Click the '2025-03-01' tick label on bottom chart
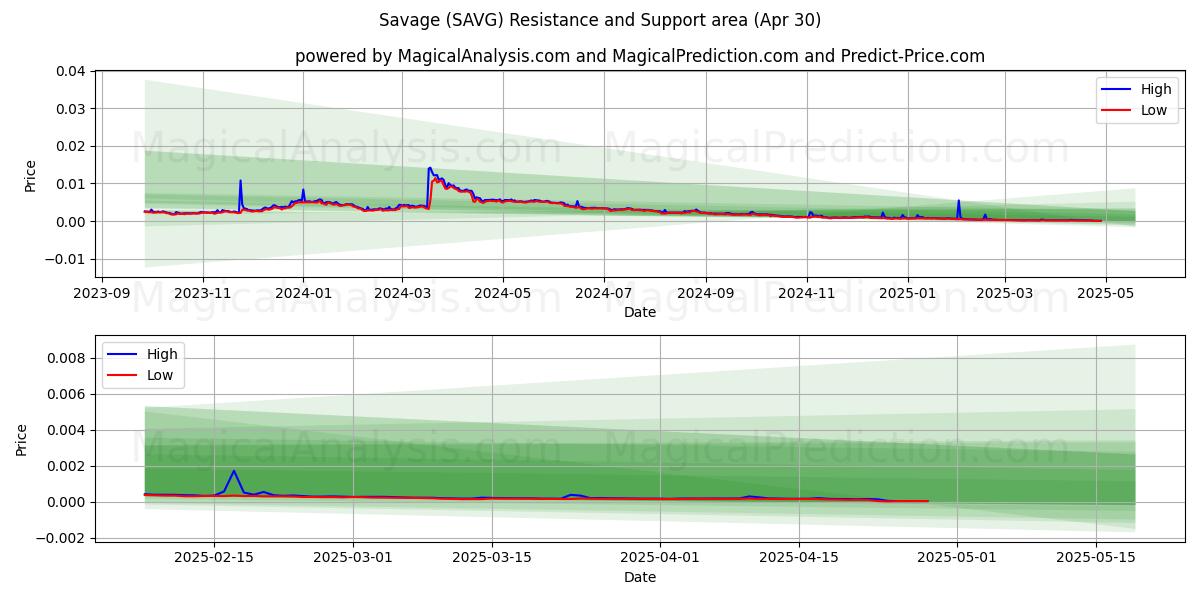 (353, 559)
